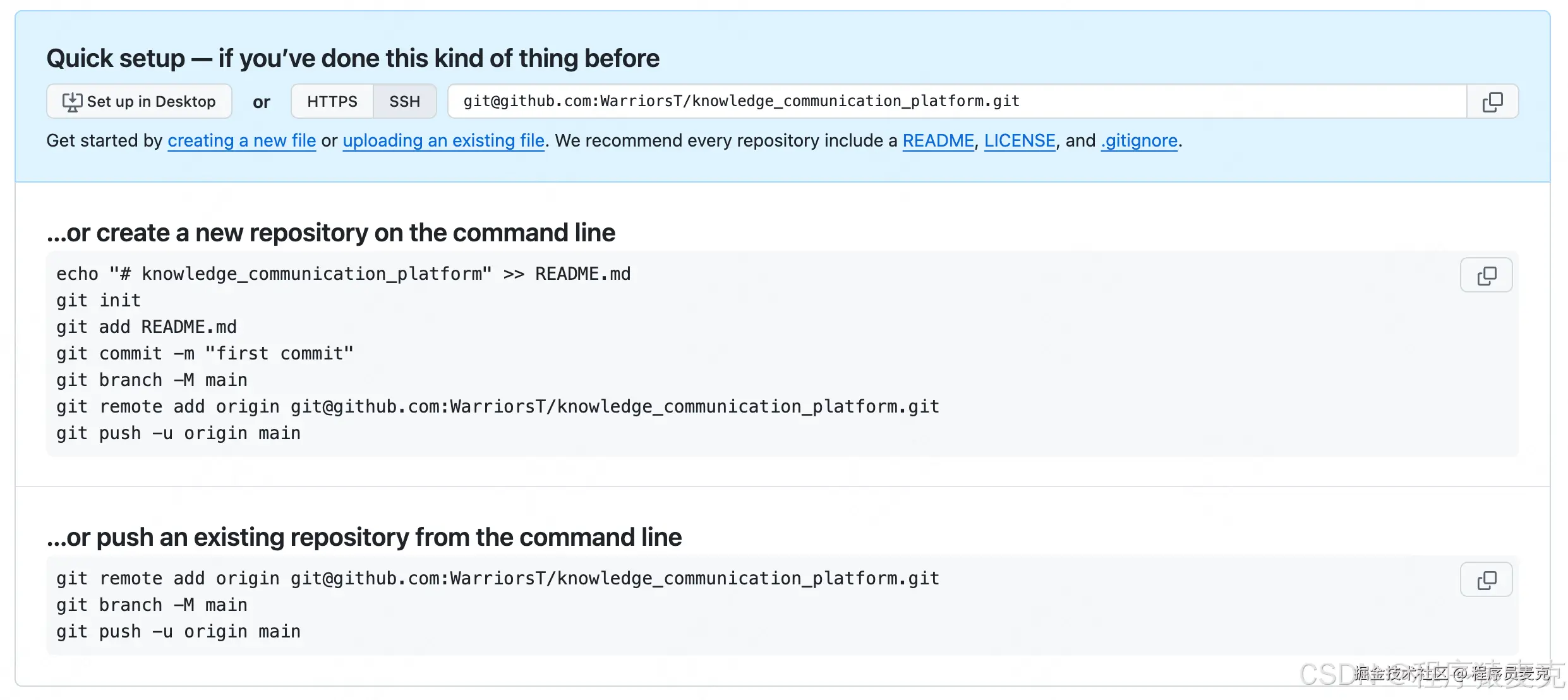Open the uploading an existing file link
Image resolution: width=1568 pixels, height=700 pixels.
coord(443,141)
